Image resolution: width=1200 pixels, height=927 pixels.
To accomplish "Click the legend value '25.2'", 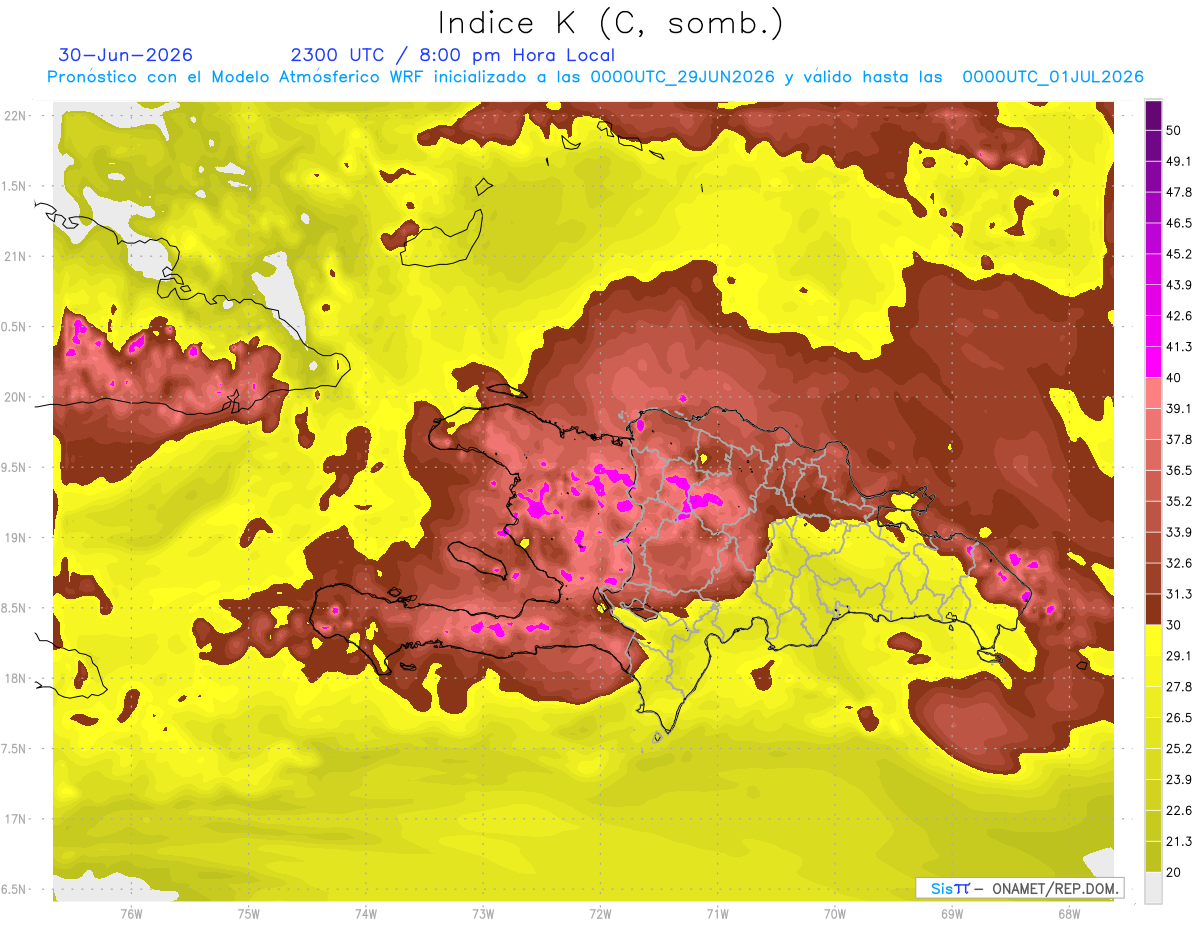I will [x=1180, y=749].
